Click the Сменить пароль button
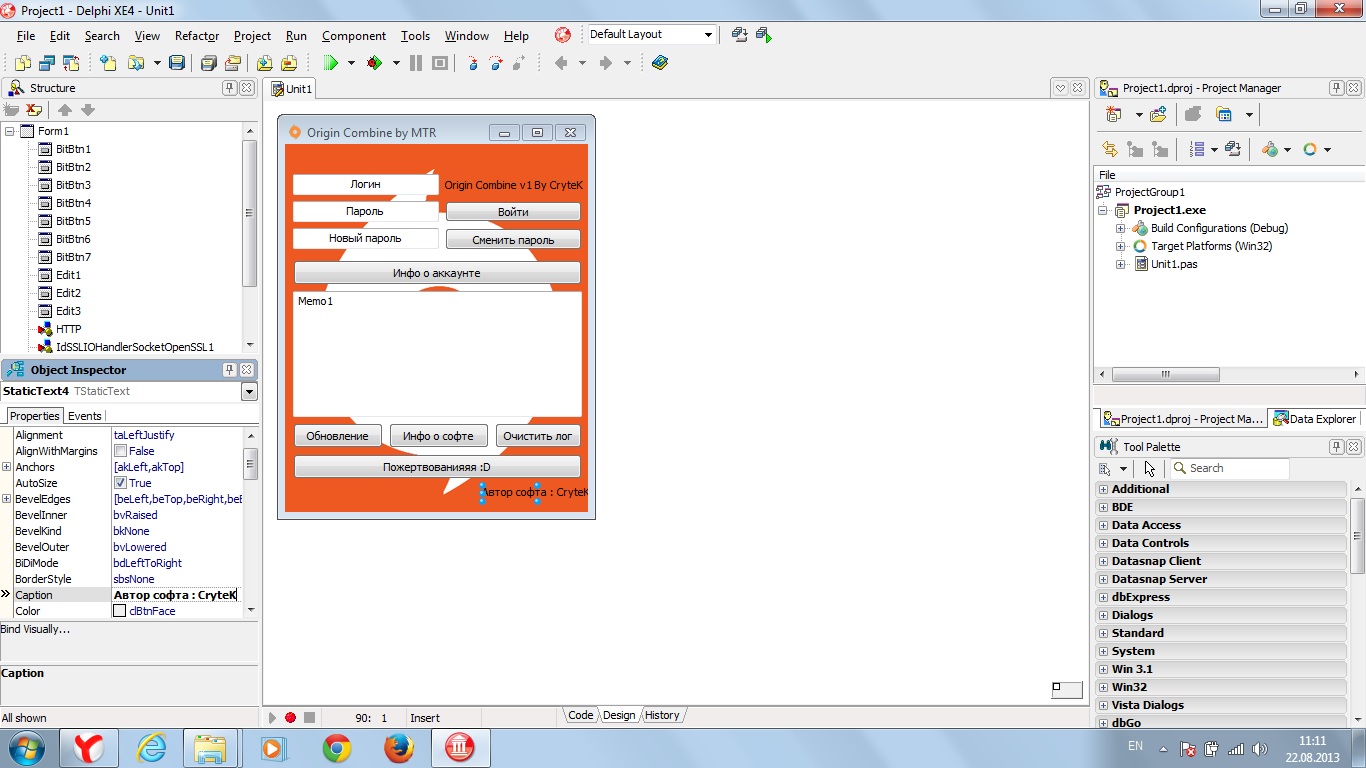The image size is (1366, 768). (x=513, y=240)
